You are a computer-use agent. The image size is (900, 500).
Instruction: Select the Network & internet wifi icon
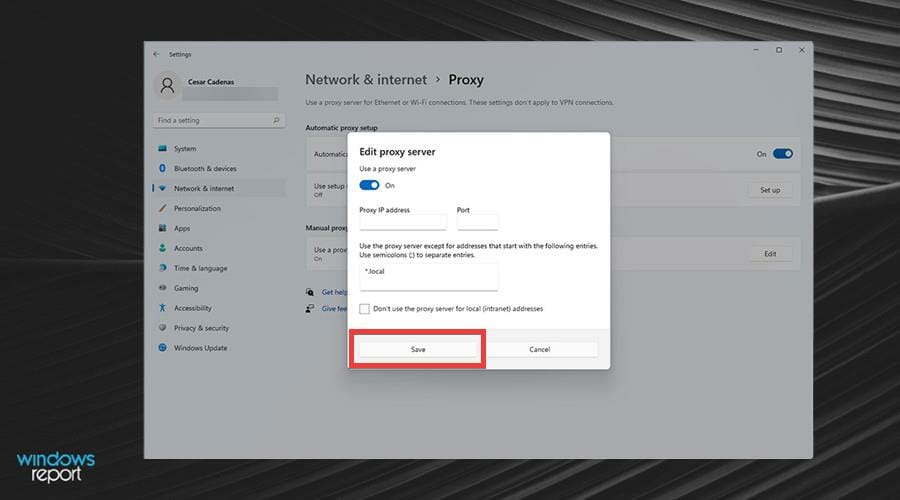coord(162,188)
